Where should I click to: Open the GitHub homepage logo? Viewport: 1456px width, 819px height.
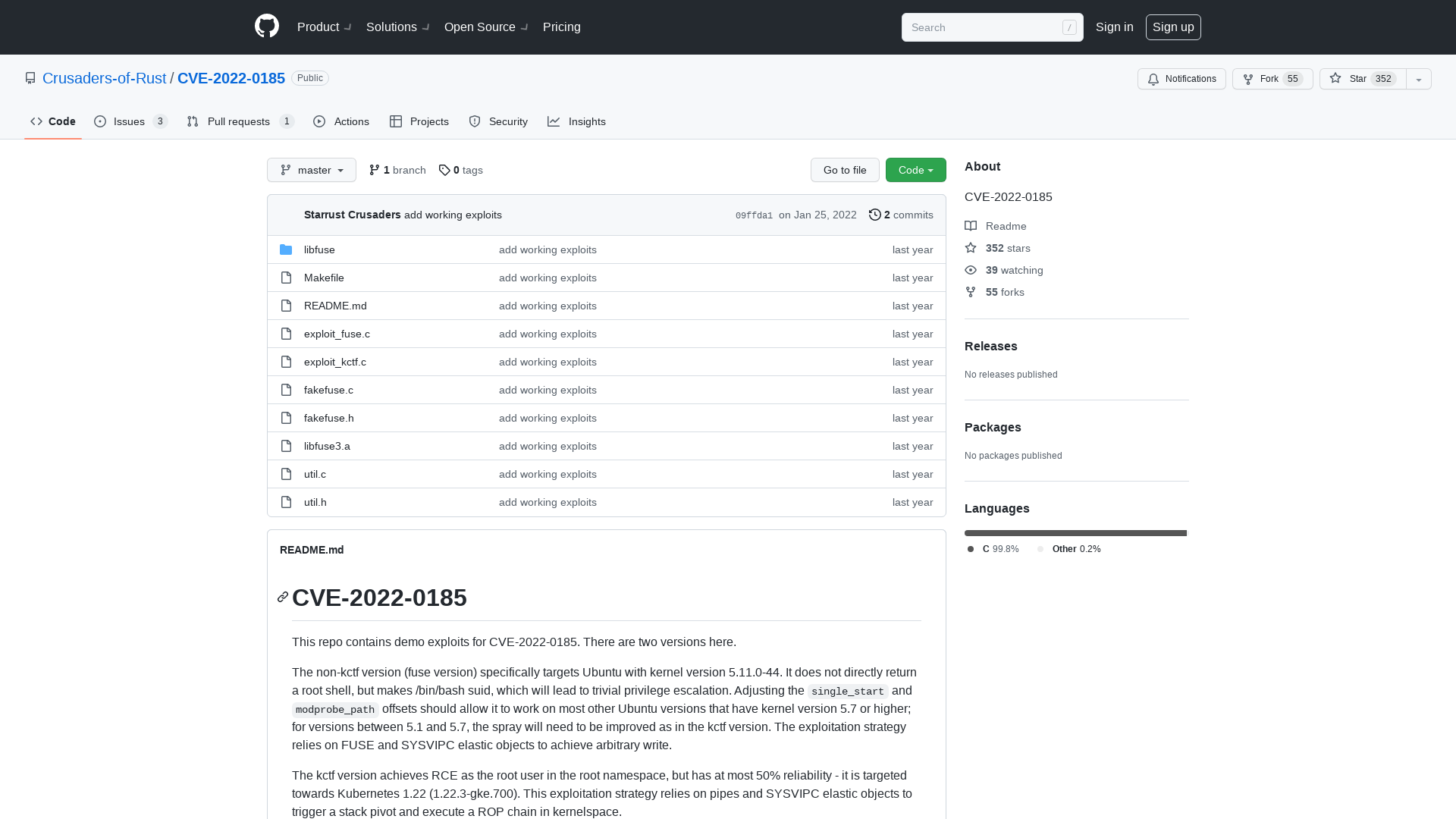tap(267, 27)
